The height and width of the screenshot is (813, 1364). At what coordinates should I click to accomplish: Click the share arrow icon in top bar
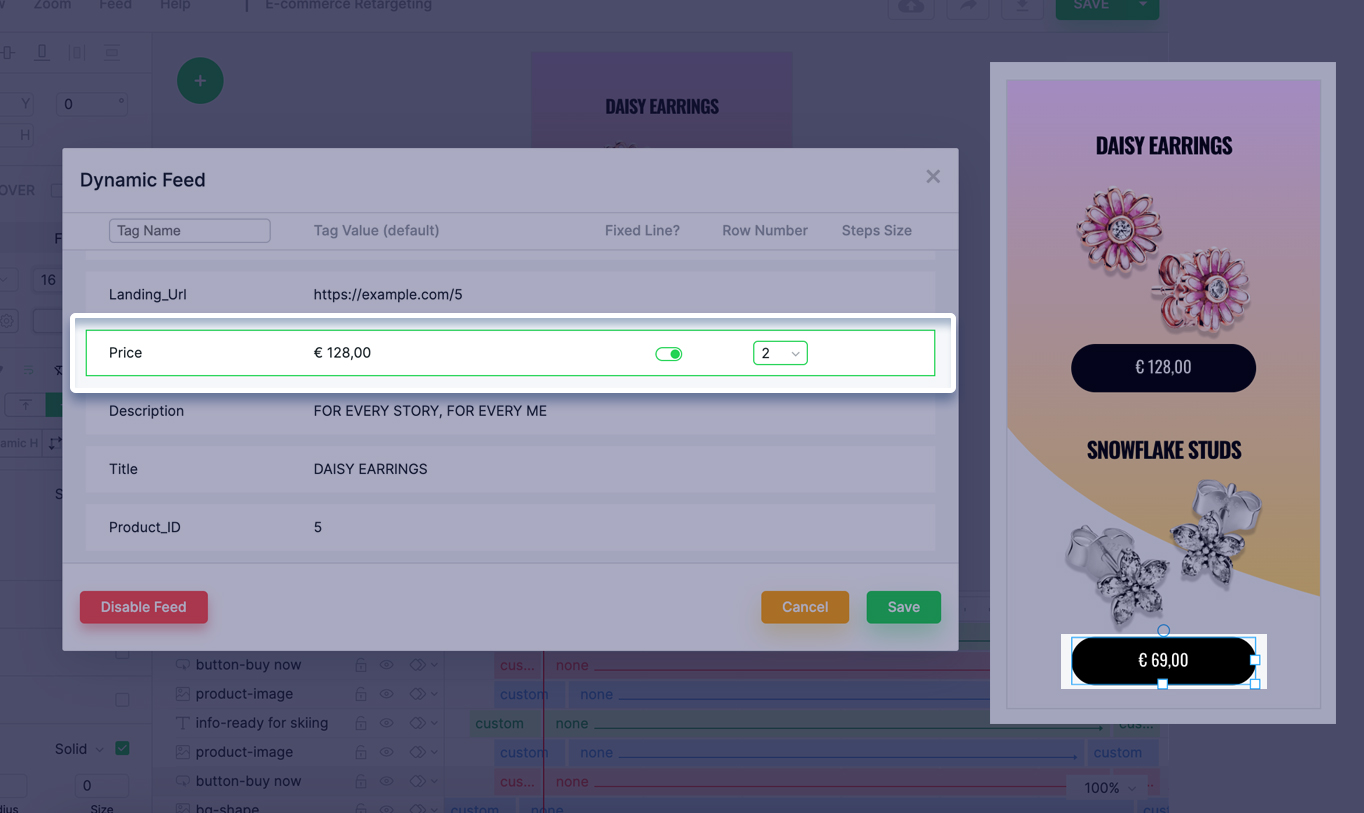pos(967,6)
